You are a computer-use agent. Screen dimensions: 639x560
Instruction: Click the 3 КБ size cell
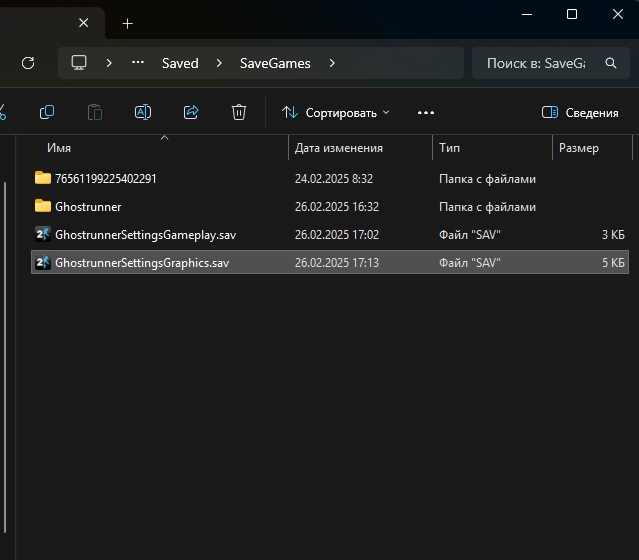(x=613, y=235)
